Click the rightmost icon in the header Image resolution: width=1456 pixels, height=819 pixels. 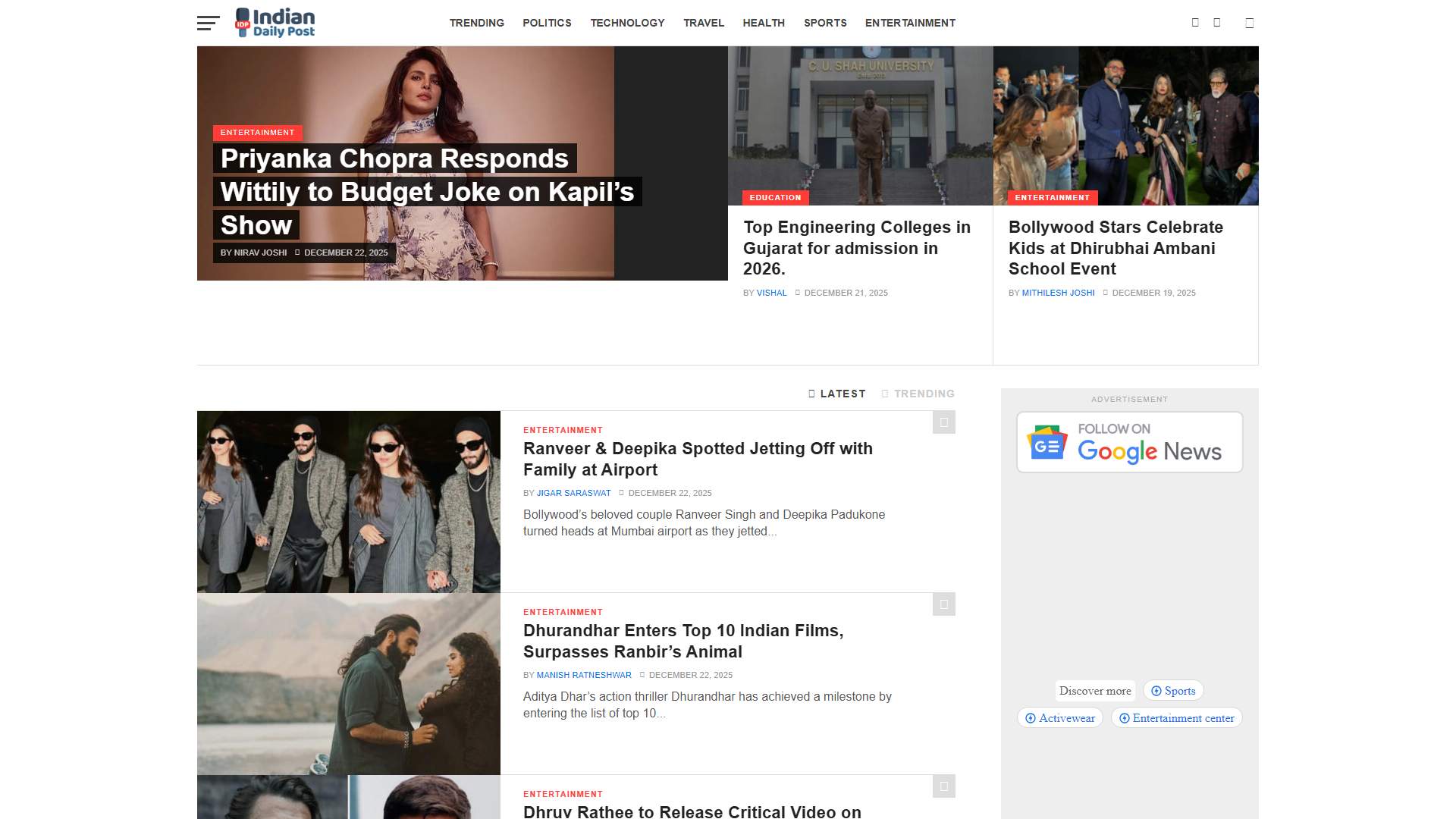1249,23
